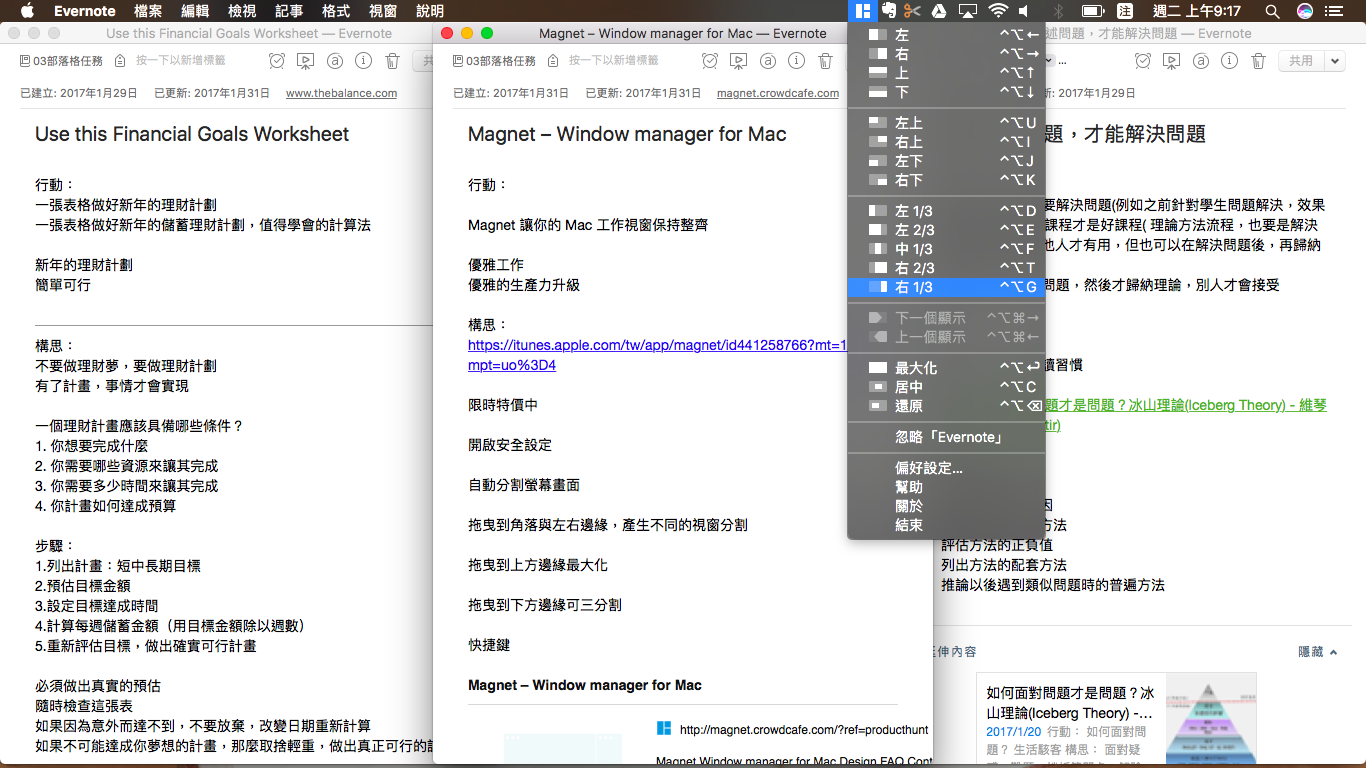Image resolution: width=1366 pixels, height=768 pixels.
Task: Open the Apple menu
Action: point(27,11)
